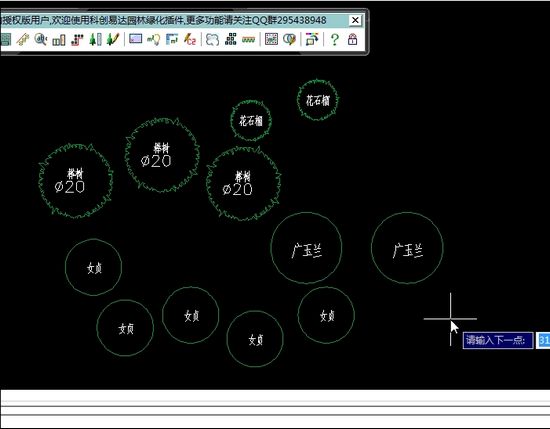This screenshot has height=429, width=550.
Task: Click the cloud shape outline icon
Action: tap(212, 39)
